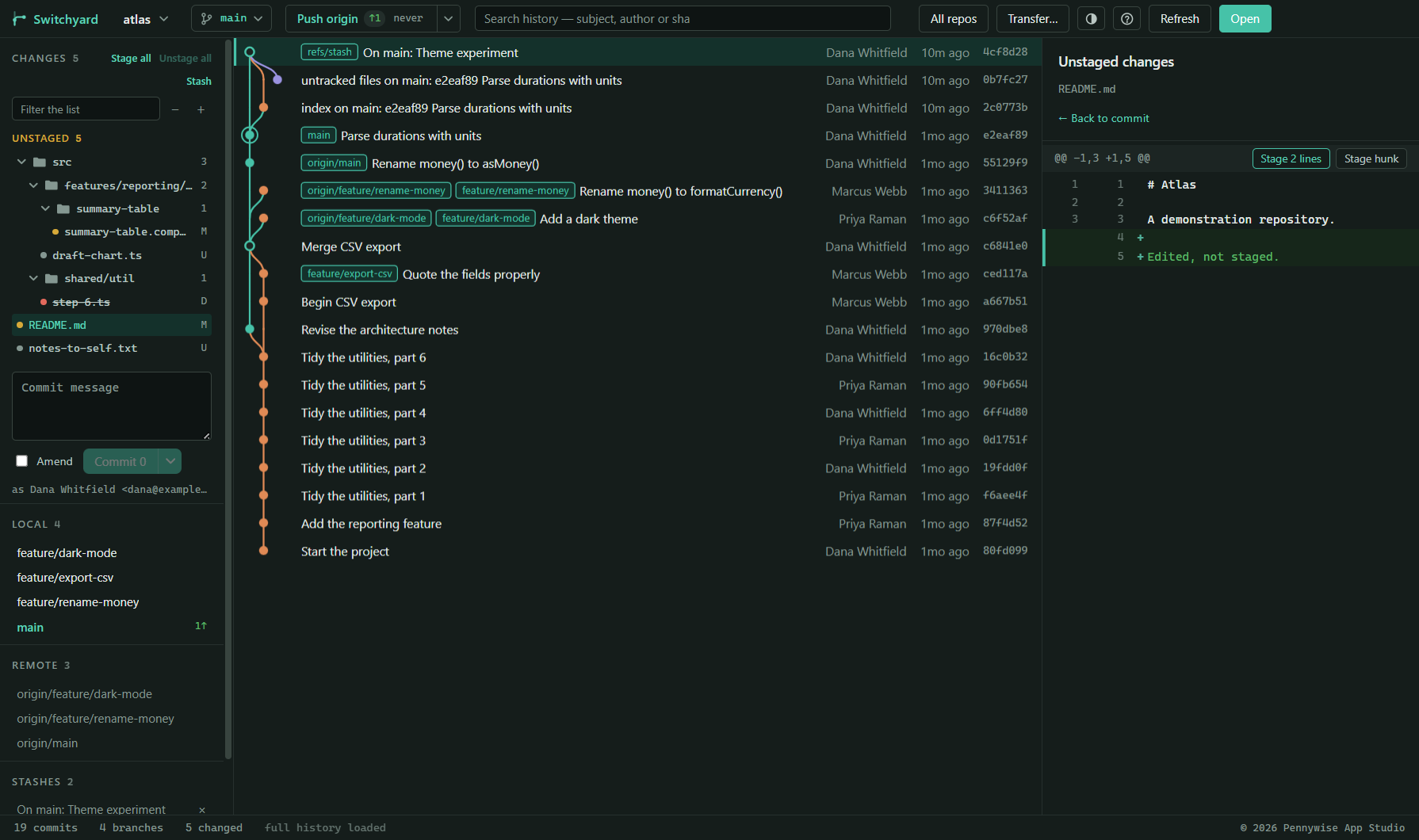The width and height of the screenshot is (1419, 840).
Task: Collapse the shared/util folder
Action: 33,278
